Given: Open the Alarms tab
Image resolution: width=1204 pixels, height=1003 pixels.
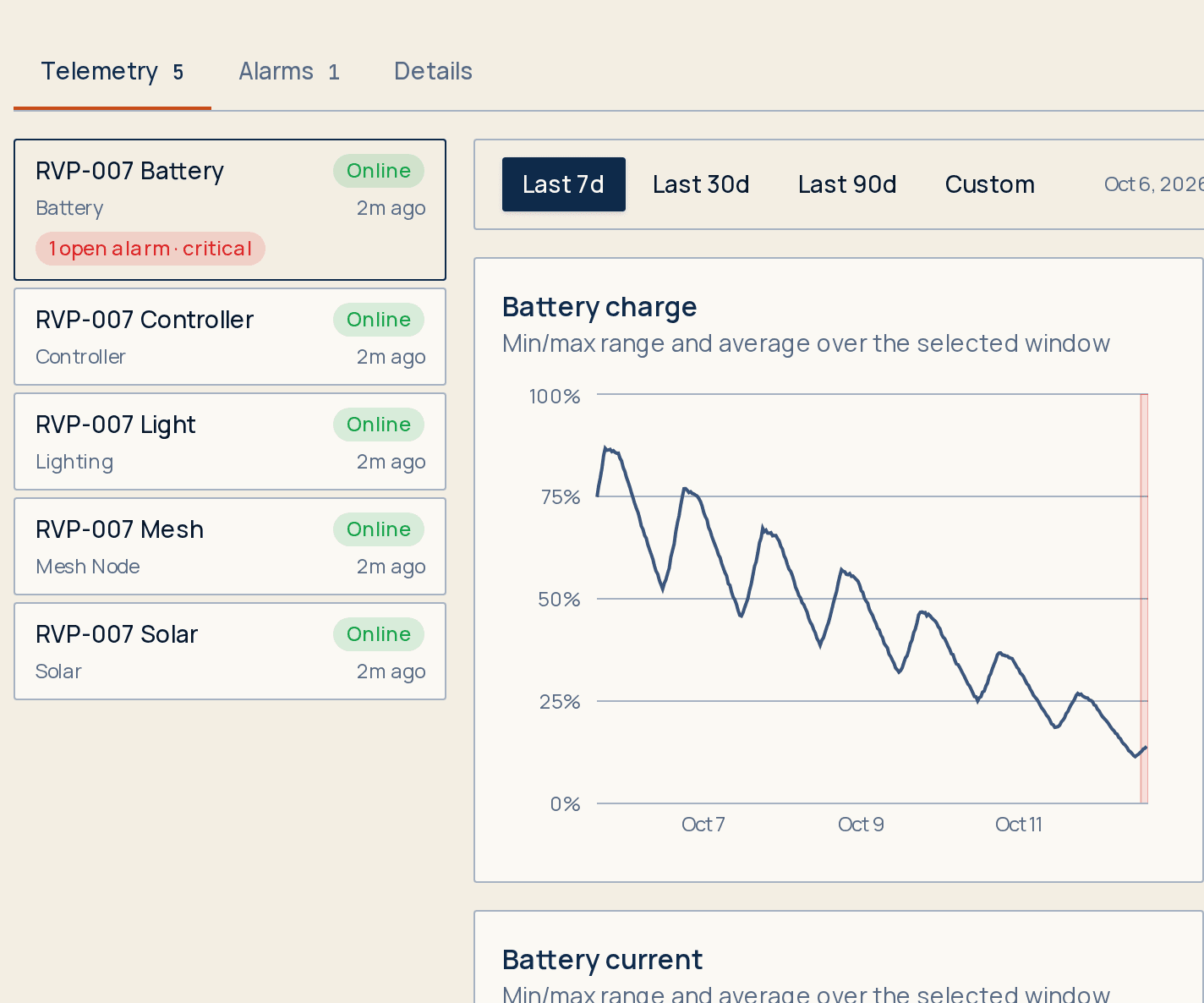Looking at the screenshot, I should point(289,72).
